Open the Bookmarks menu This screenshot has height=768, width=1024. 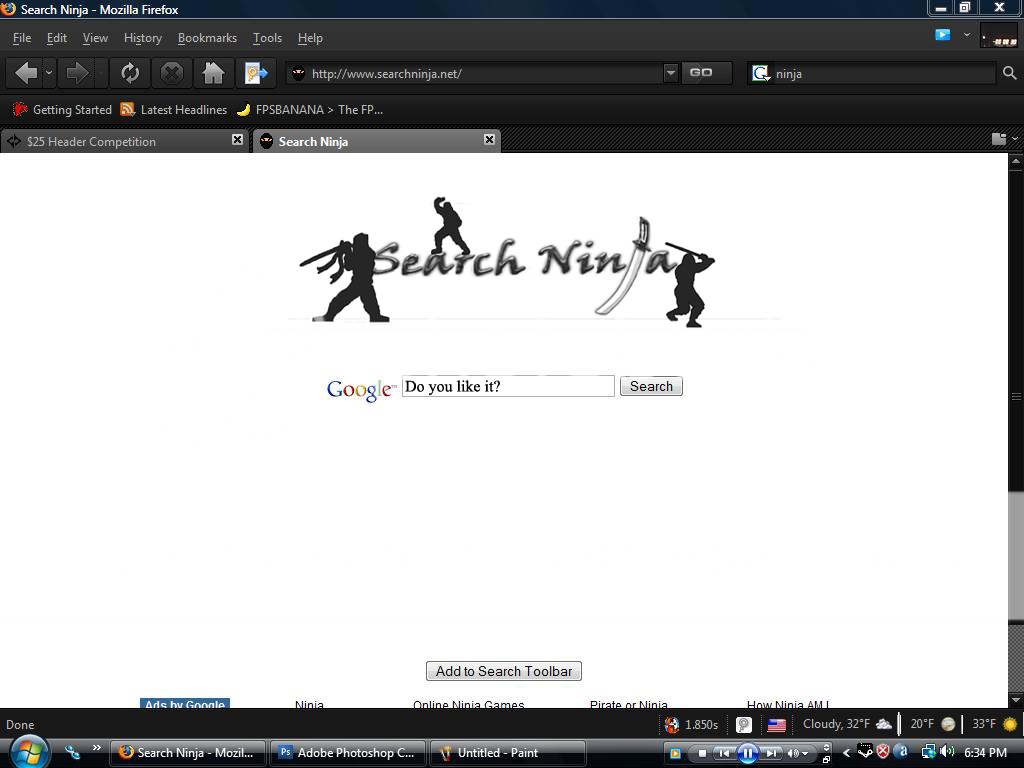pyautogui.click(x=207, y=38)
